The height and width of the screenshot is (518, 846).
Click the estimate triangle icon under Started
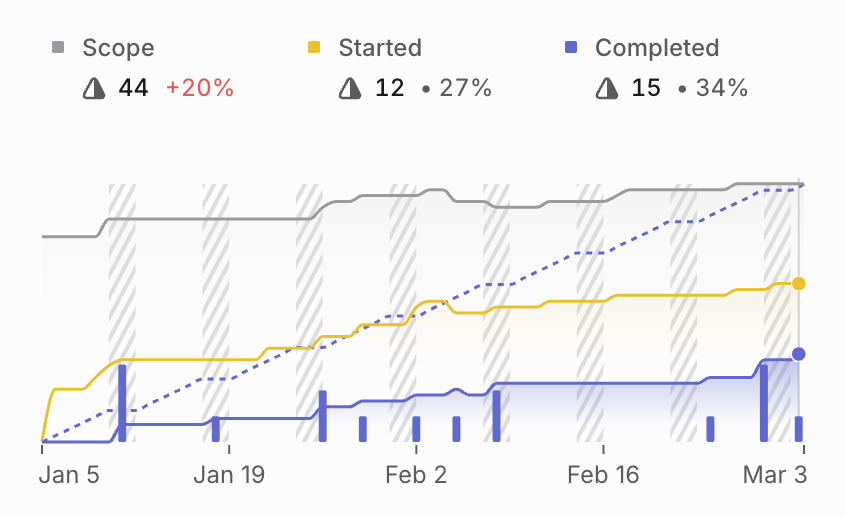pos(350,88)
